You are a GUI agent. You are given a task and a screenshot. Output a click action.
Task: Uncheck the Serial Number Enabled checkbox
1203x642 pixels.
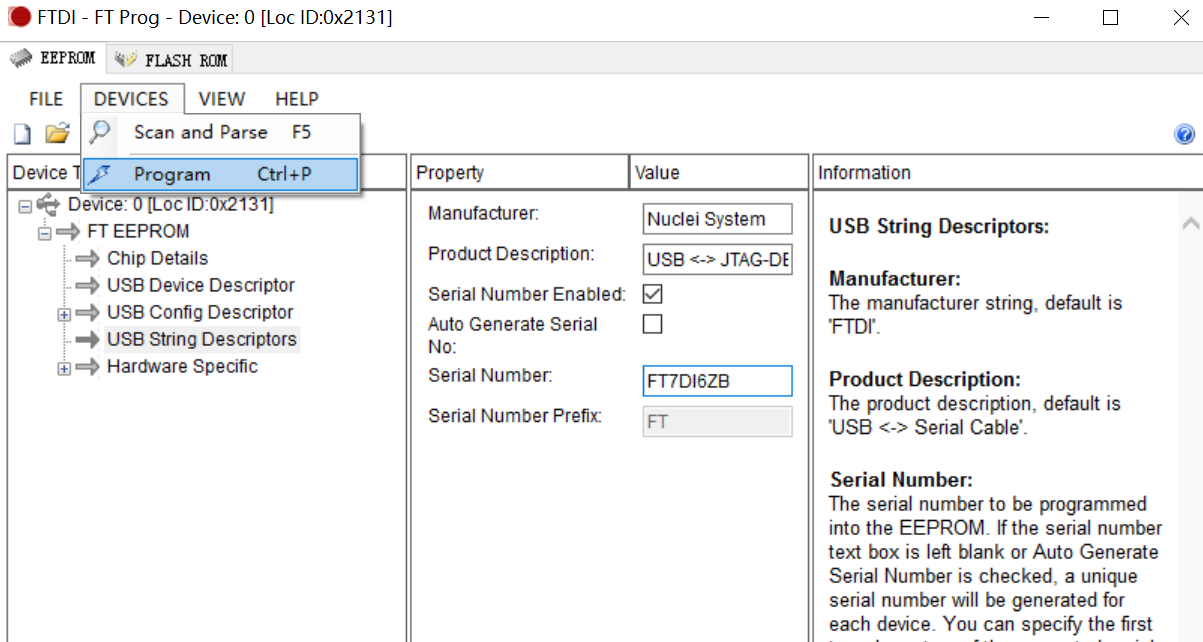point(652,294)
